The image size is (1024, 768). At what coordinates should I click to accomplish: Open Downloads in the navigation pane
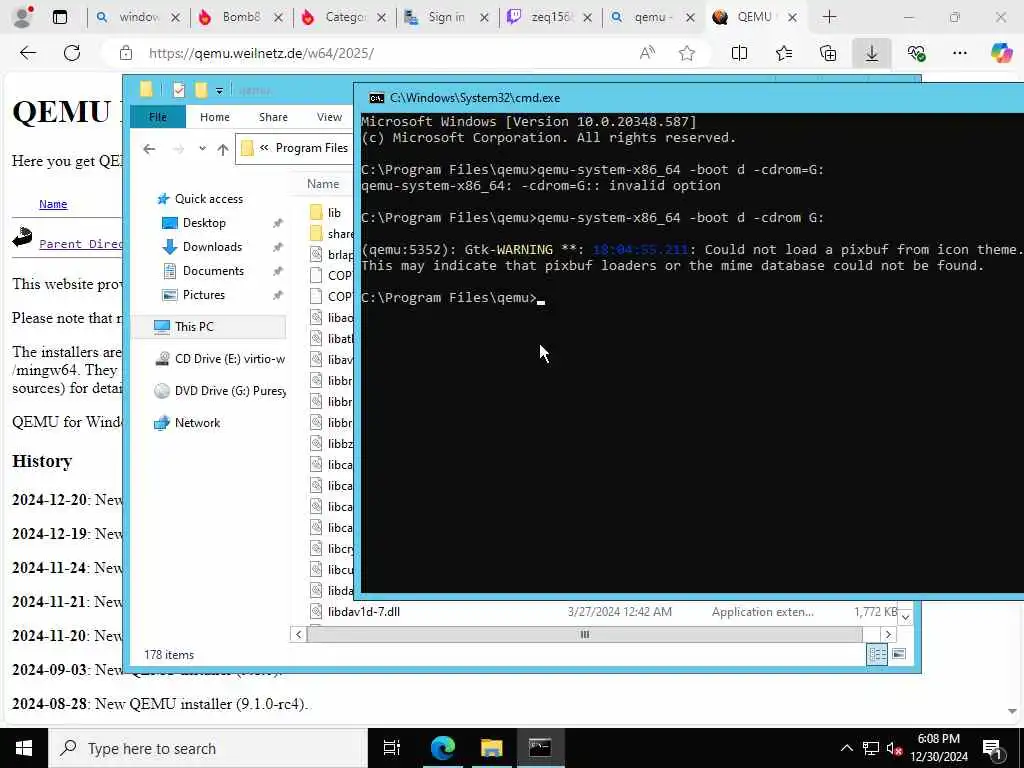[212, 247]
